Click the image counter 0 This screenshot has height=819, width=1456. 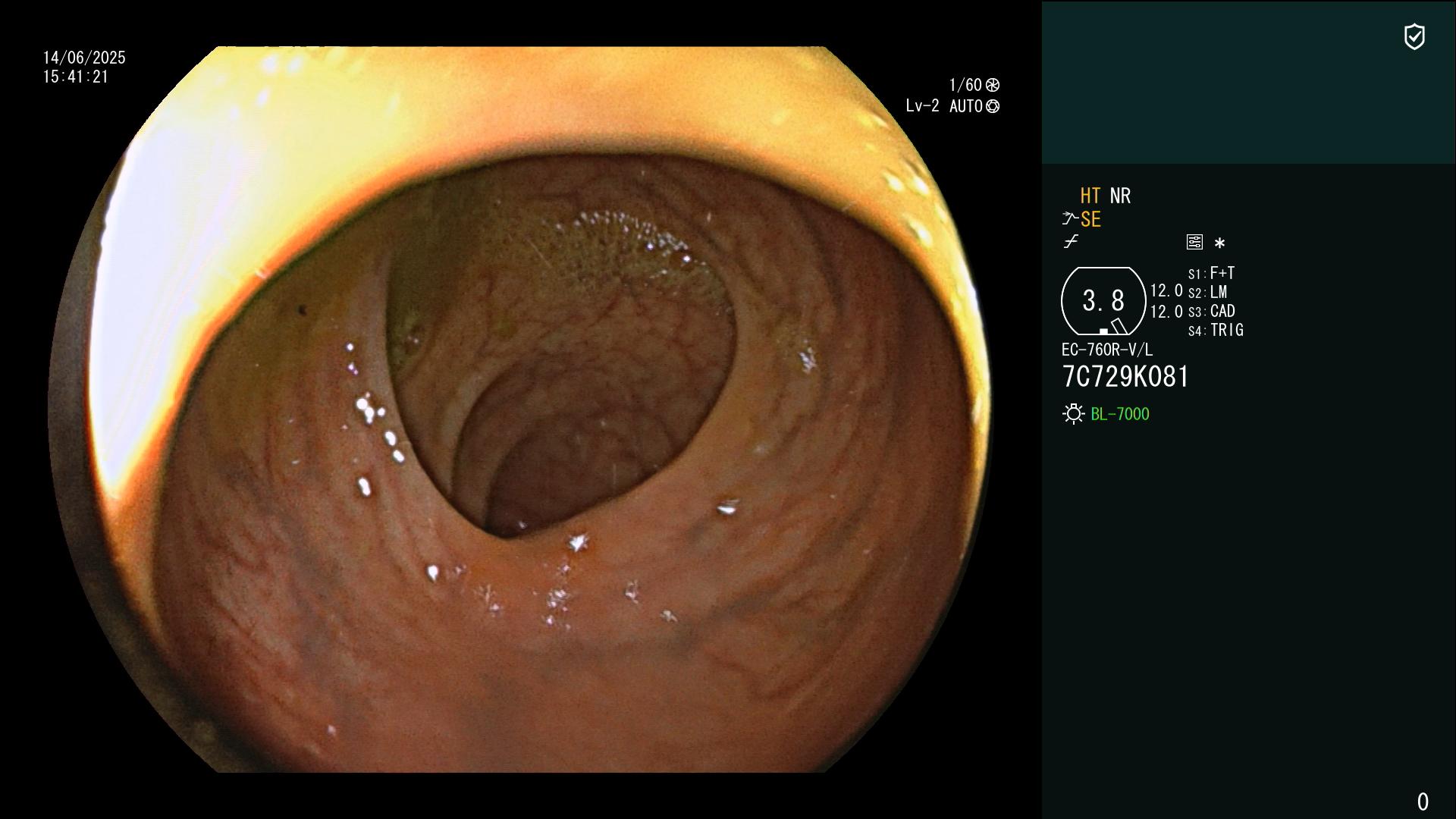(x=1423, y=802)
